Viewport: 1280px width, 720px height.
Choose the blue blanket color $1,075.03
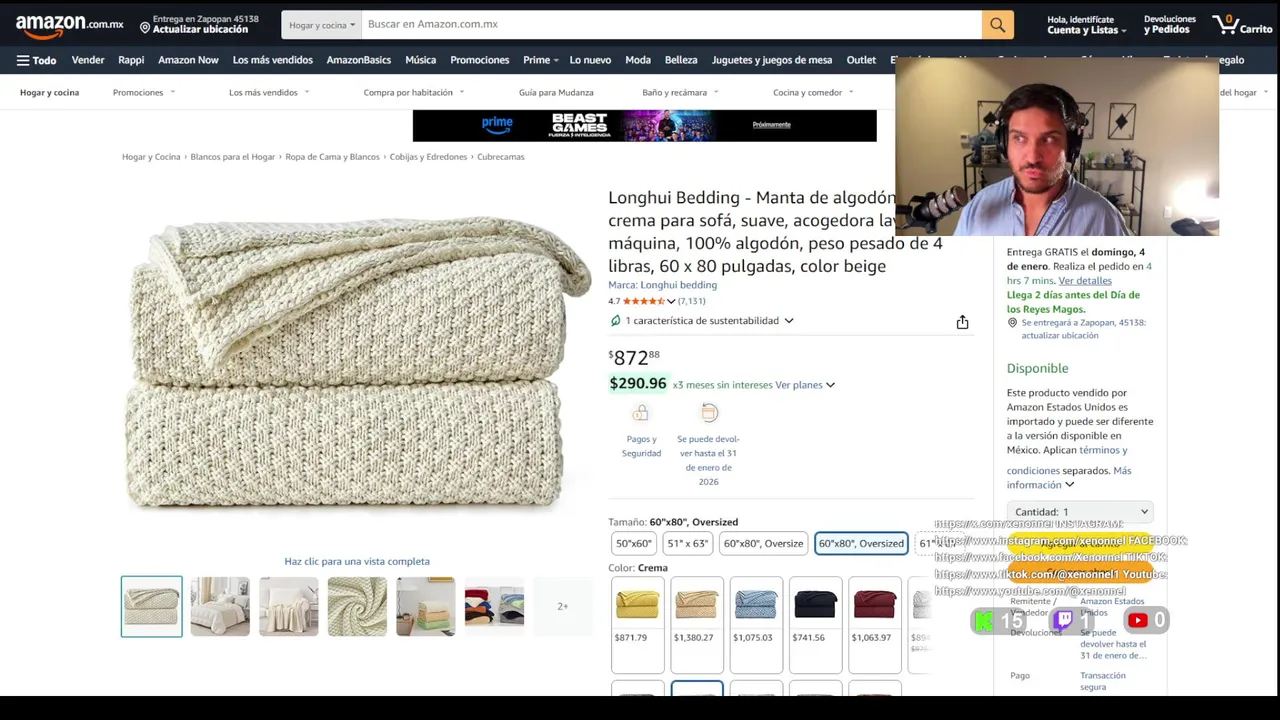point(756,623)
